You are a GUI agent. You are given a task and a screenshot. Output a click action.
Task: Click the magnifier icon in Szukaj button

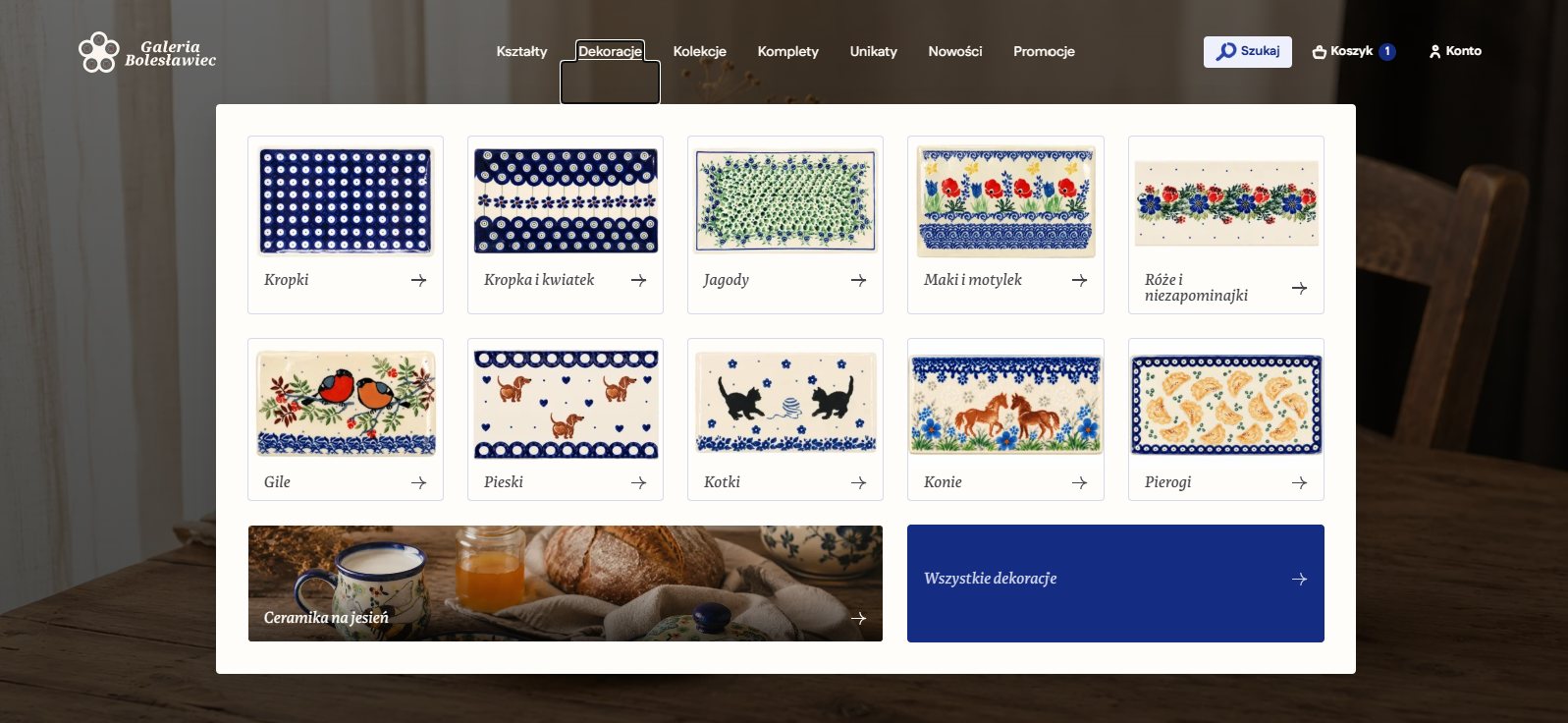tap(1226, 51)
